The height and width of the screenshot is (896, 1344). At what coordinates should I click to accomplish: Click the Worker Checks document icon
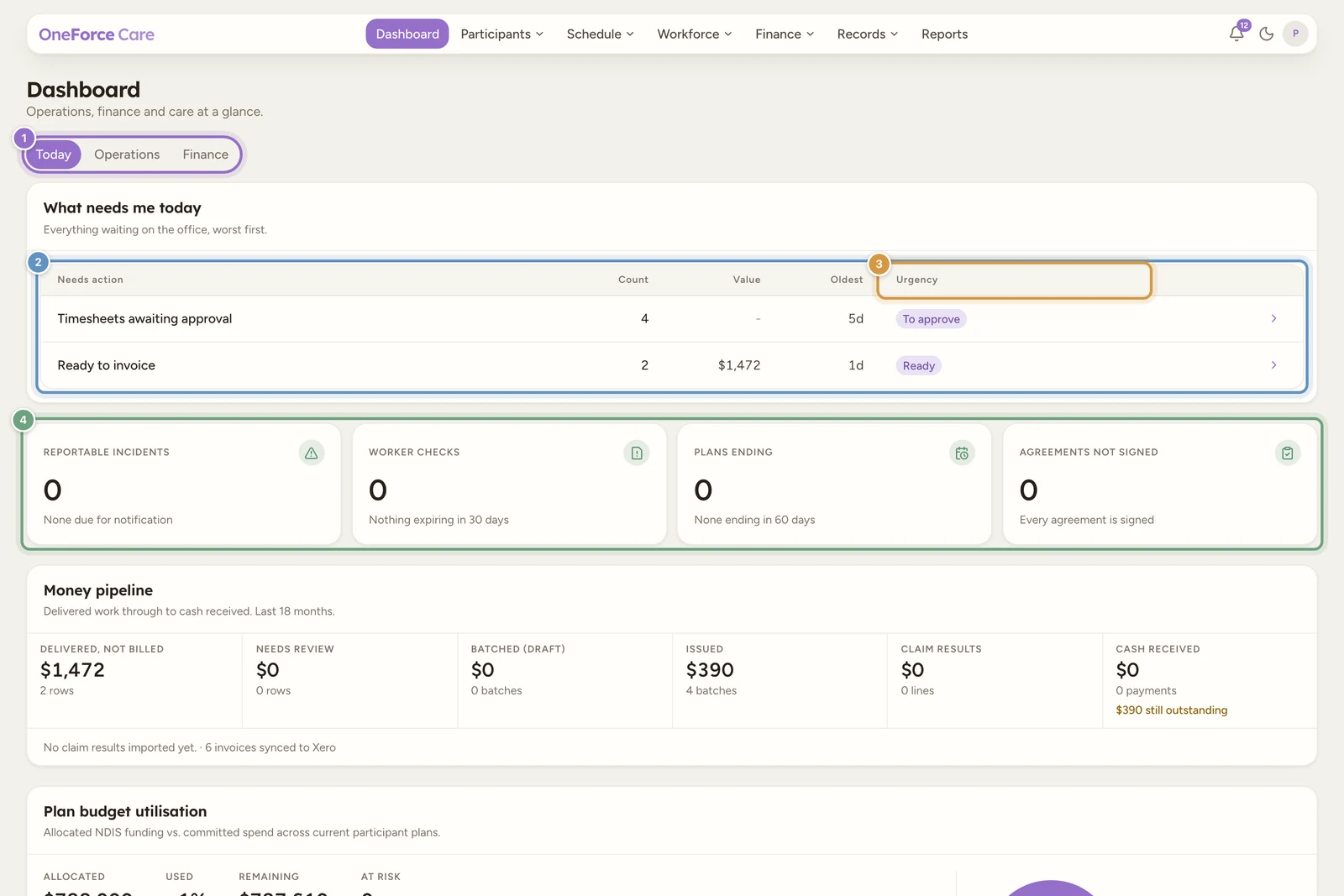[637, 453]
